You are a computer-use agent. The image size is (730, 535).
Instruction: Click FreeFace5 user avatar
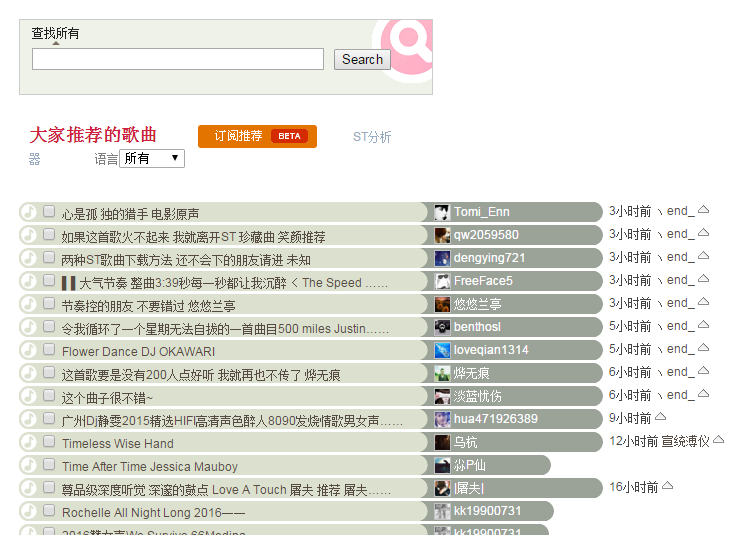[x=442, y=281]
